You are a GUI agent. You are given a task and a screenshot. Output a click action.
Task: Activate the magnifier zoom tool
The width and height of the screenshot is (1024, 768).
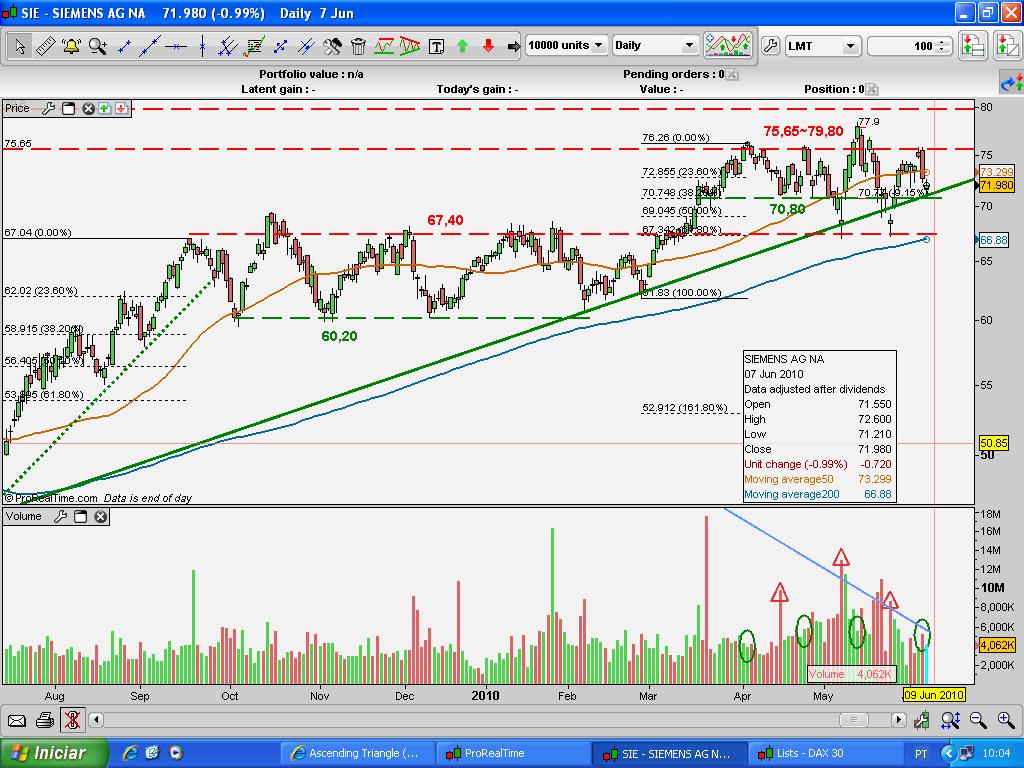tap(98, 46)
